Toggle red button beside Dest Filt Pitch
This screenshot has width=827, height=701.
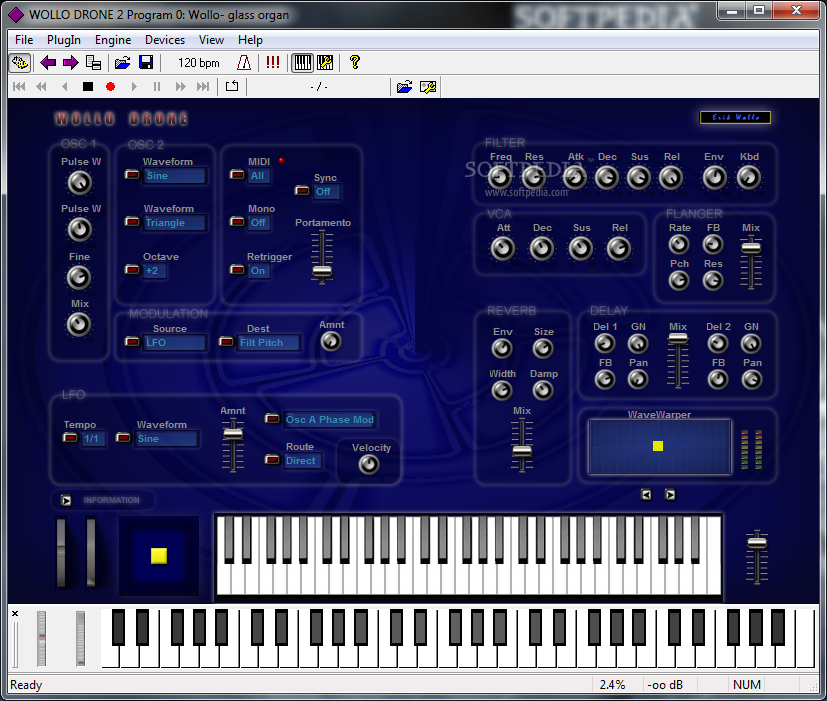226,342
